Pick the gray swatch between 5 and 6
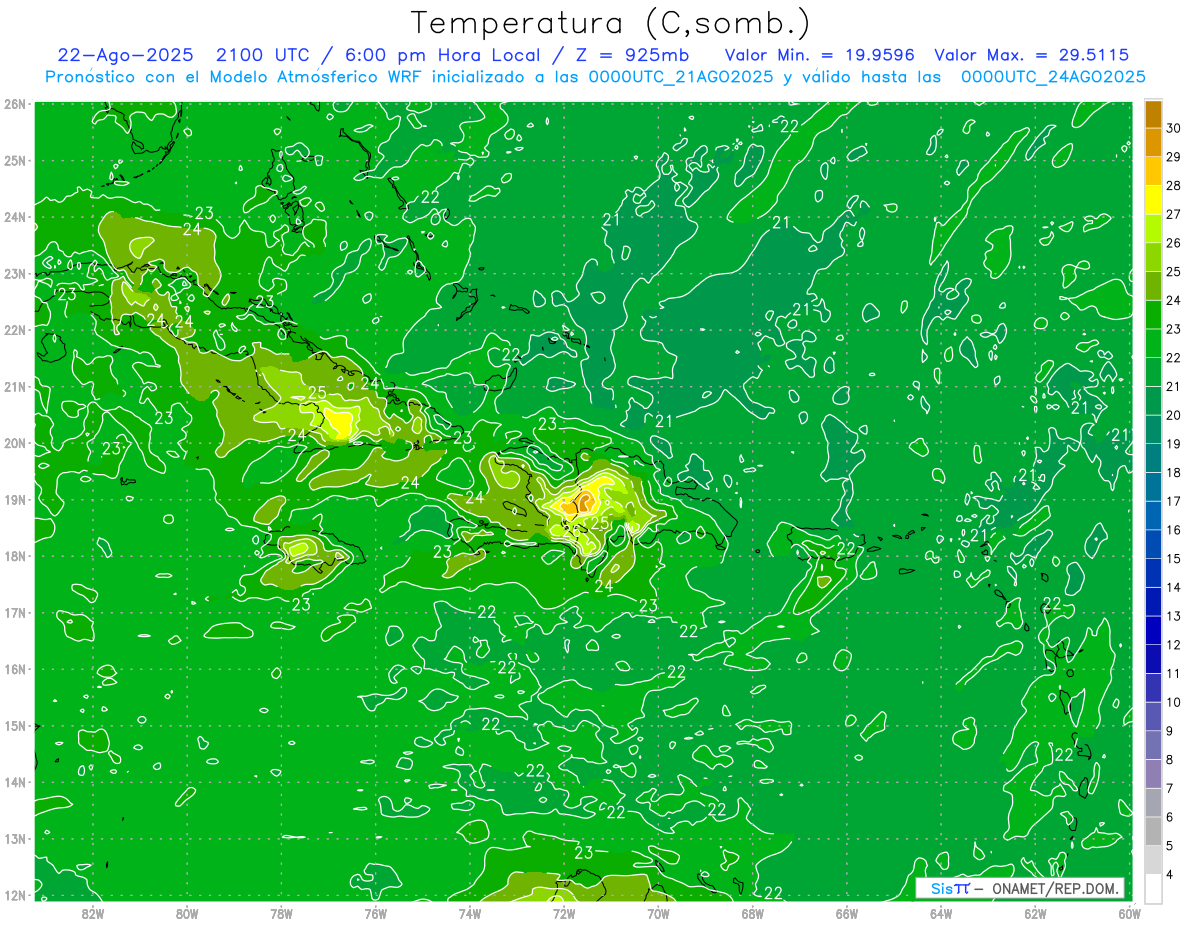1200x927 pixels. tap(1153, 831)
